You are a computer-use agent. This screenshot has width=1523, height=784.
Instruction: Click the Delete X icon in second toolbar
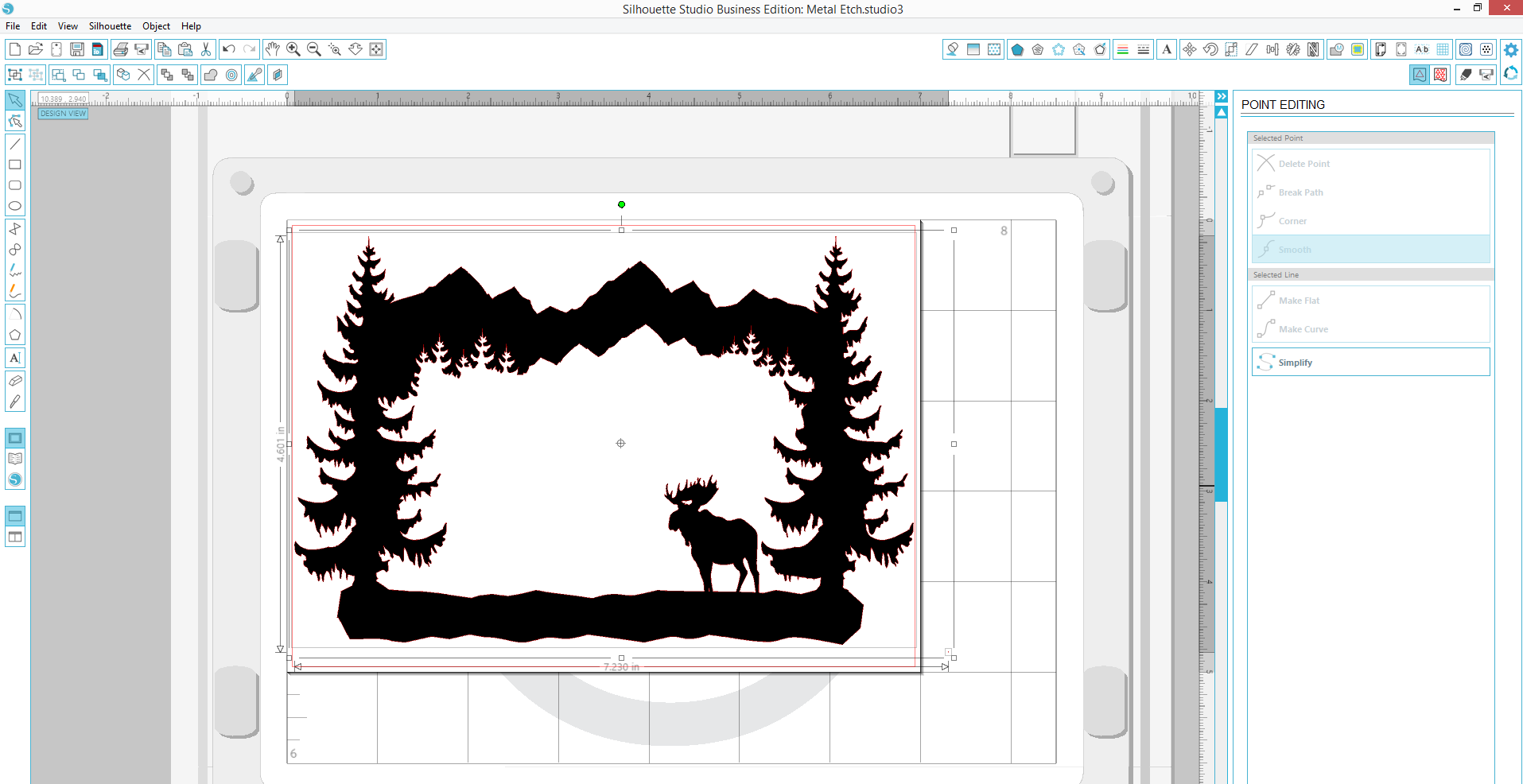(144, 75)
